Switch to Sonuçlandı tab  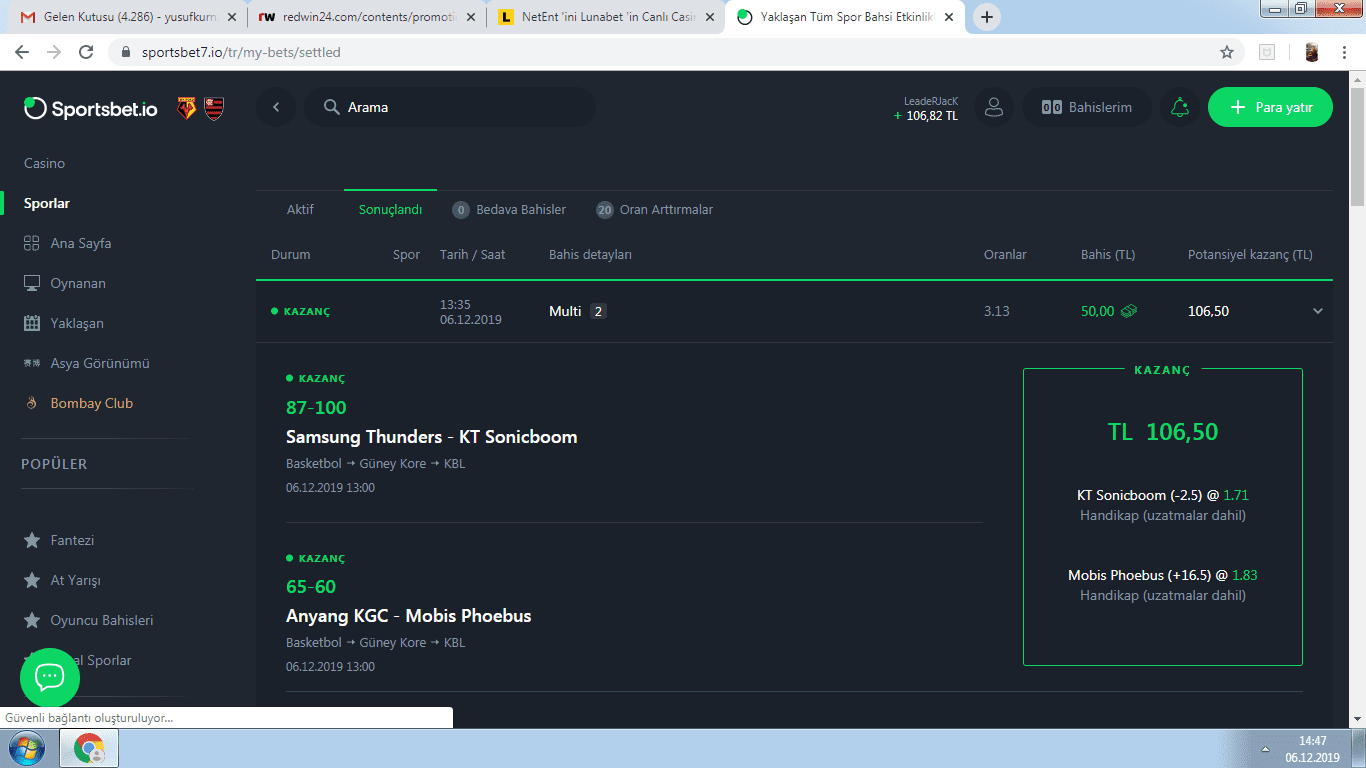[x=390, y=209]
